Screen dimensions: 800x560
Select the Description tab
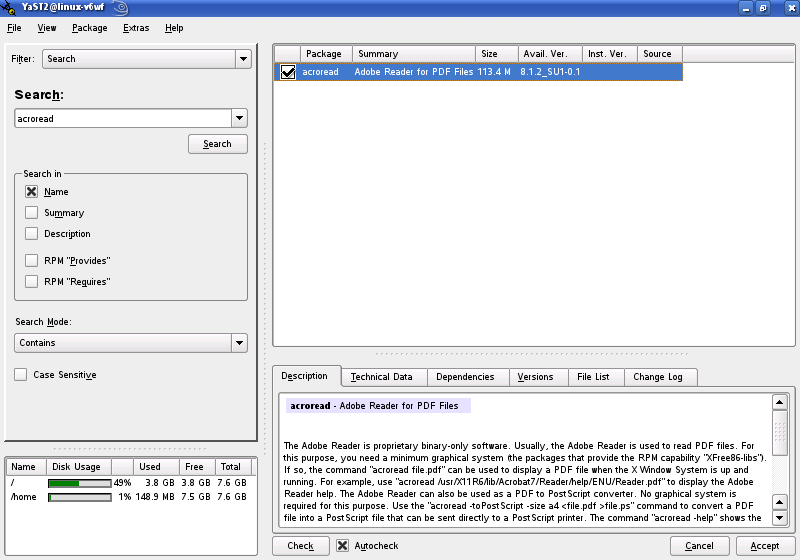click(x=307, y=376)
